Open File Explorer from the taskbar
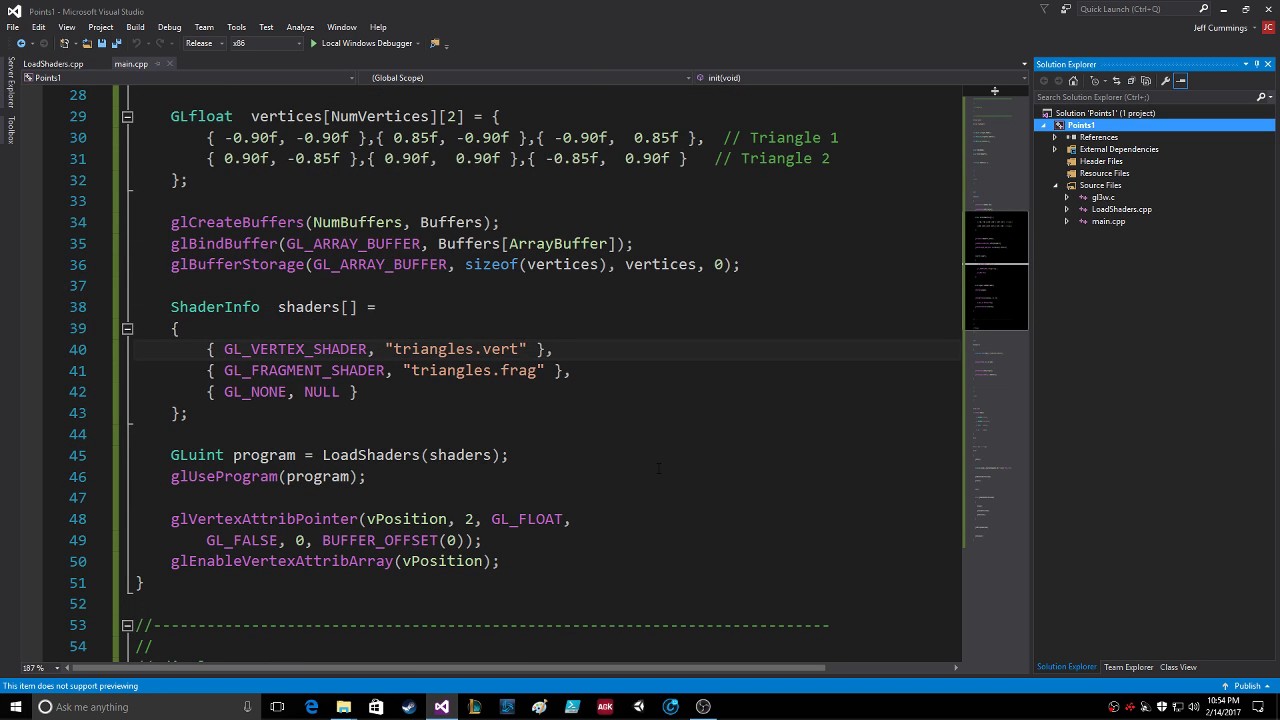1280x720 pixels. point(343,707)
